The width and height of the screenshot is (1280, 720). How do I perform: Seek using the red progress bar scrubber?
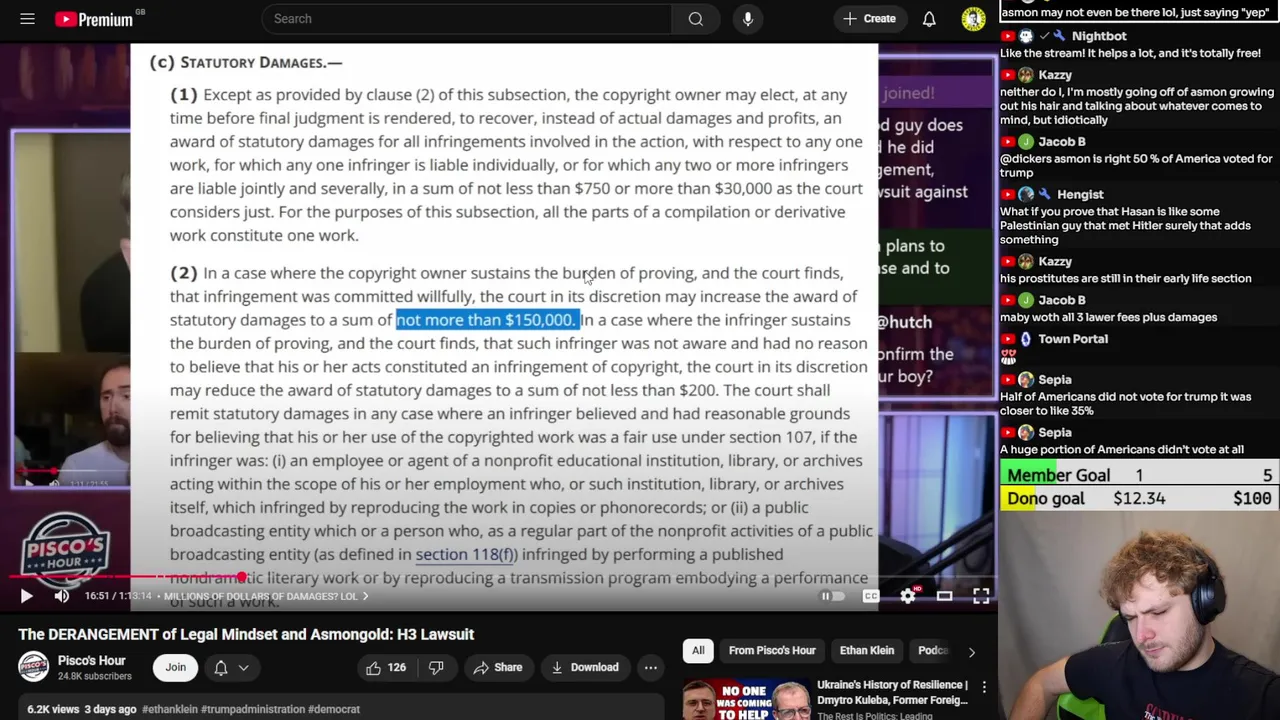tap(241, 577)
